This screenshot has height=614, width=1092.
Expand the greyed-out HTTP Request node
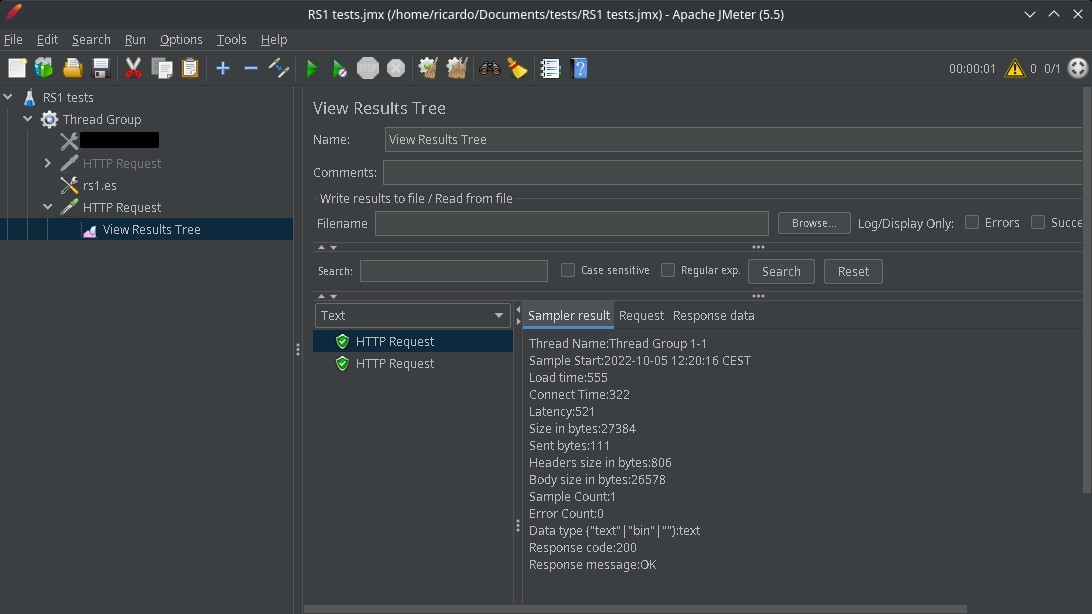click(x=47, y=164)
